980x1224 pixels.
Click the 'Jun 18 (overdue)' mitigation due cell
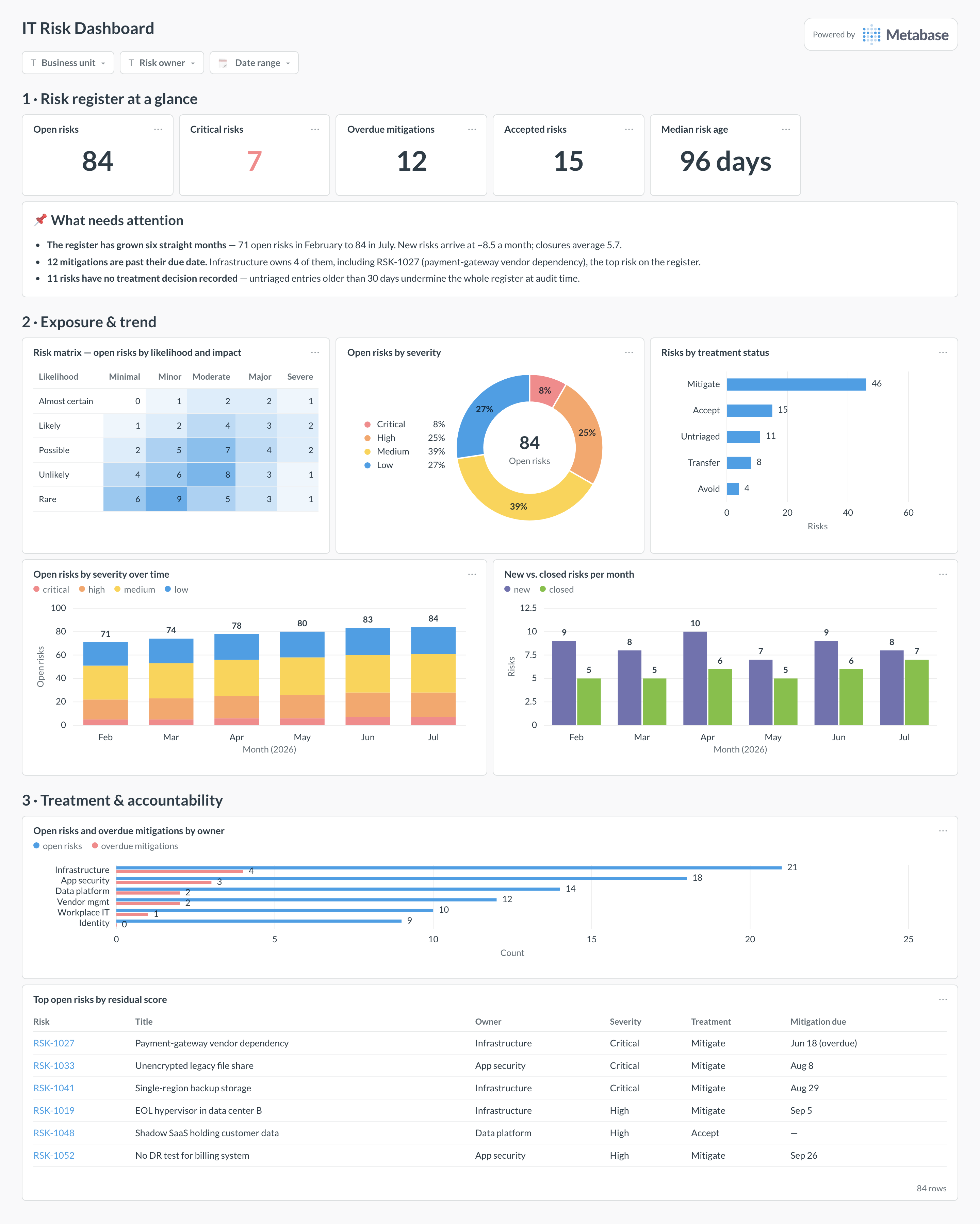point(824,1043)
